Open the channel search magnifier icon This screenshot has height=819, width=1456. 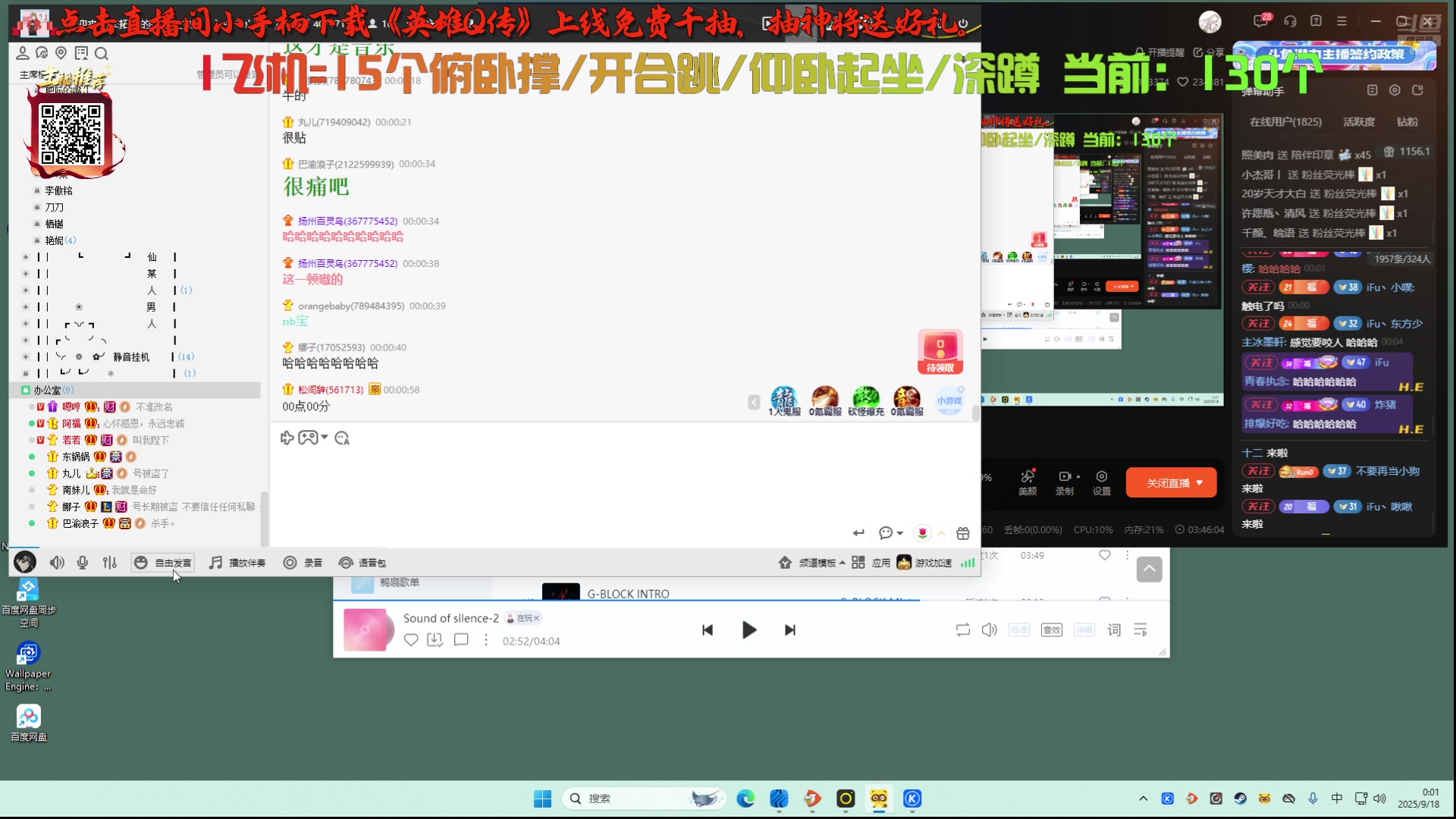tap(102, 53)
